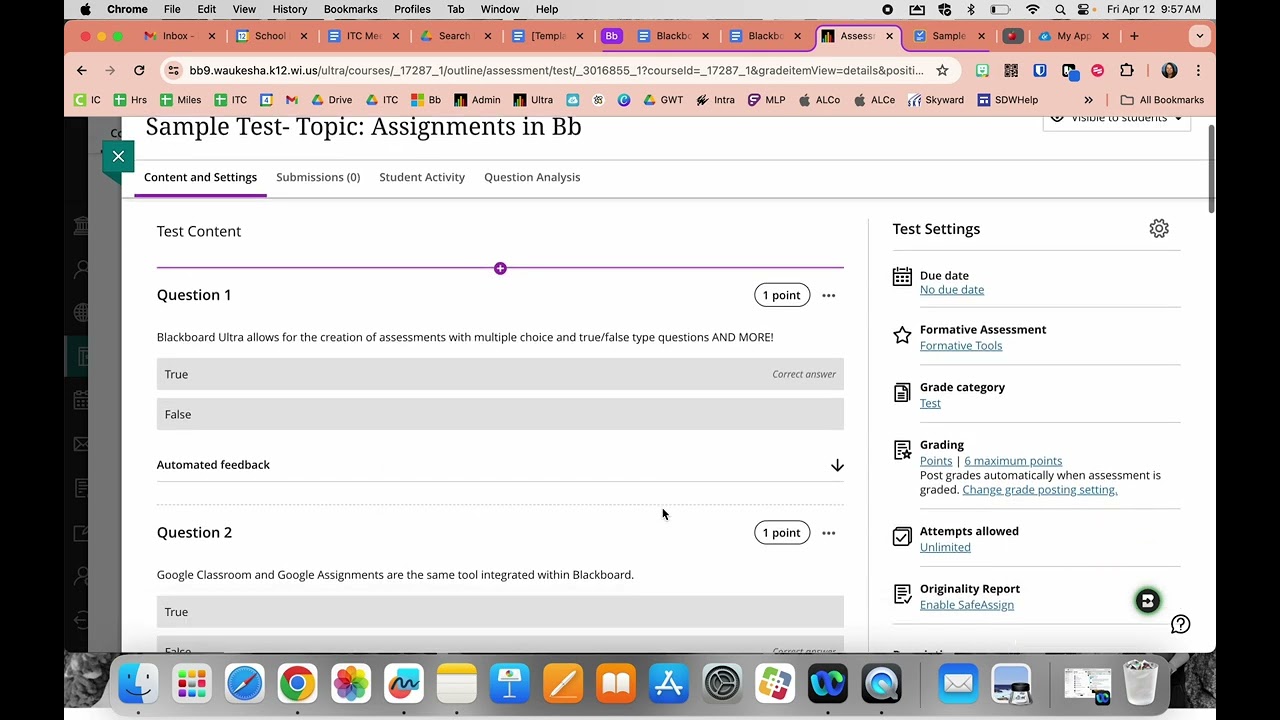This screenshot has height=720, width=1280.
Task: Click the green floating assistant icon
Action: point(1147,601)
